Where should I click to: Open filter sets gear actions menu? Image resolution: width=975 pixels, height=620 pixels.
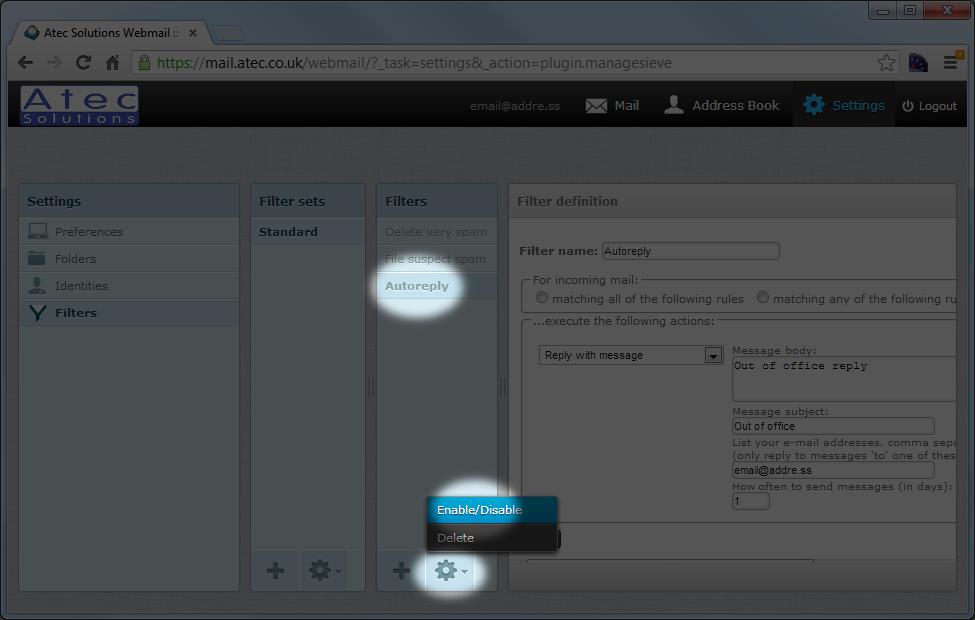[x=322, y=571]
